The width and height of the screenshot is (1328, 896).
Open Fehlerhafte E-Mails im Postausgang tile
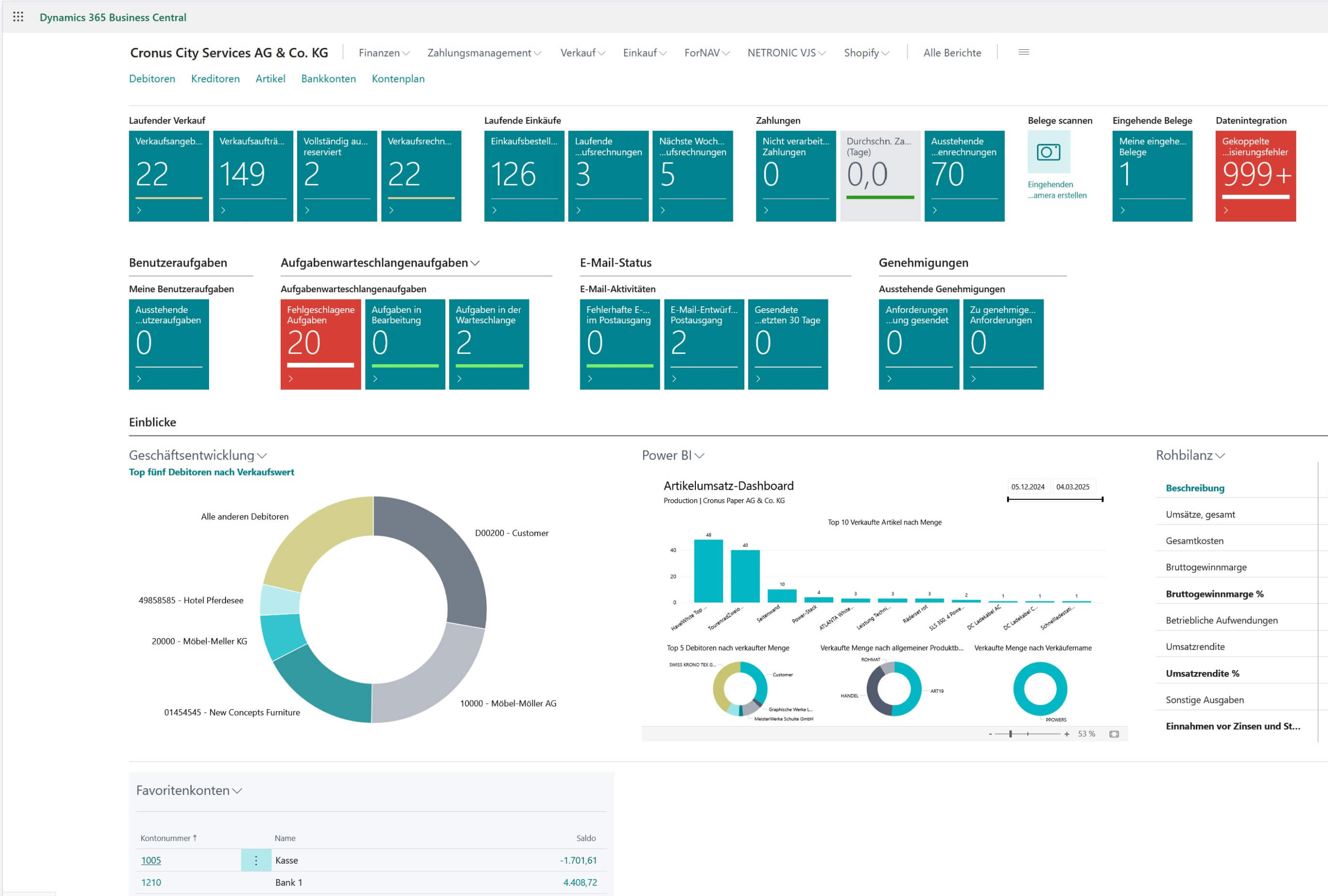(x=620, y=344)
